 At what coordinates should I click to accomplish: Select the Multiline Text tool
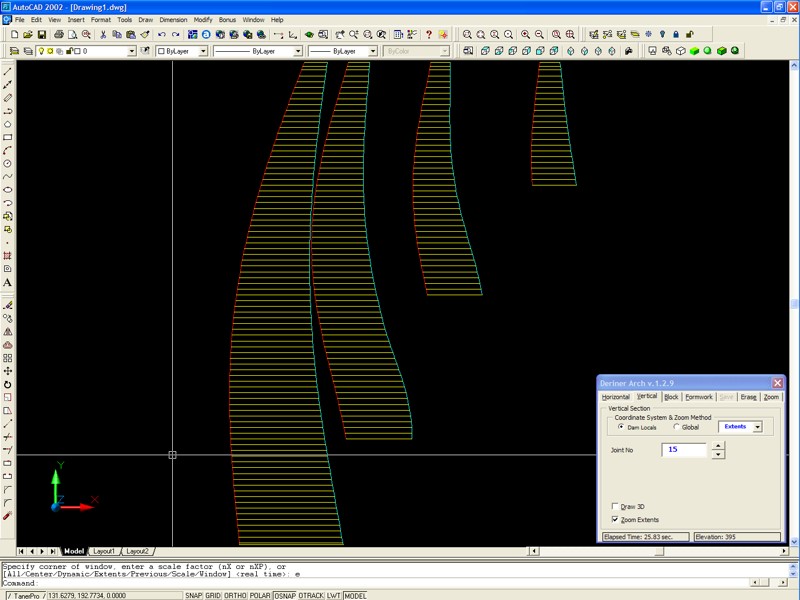(8, 282)
